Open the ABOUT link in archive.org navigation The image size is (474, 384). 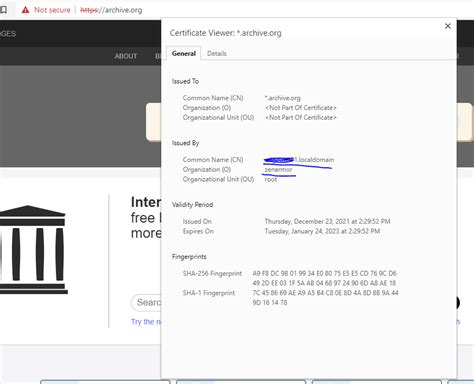click(x=126, y=56)
